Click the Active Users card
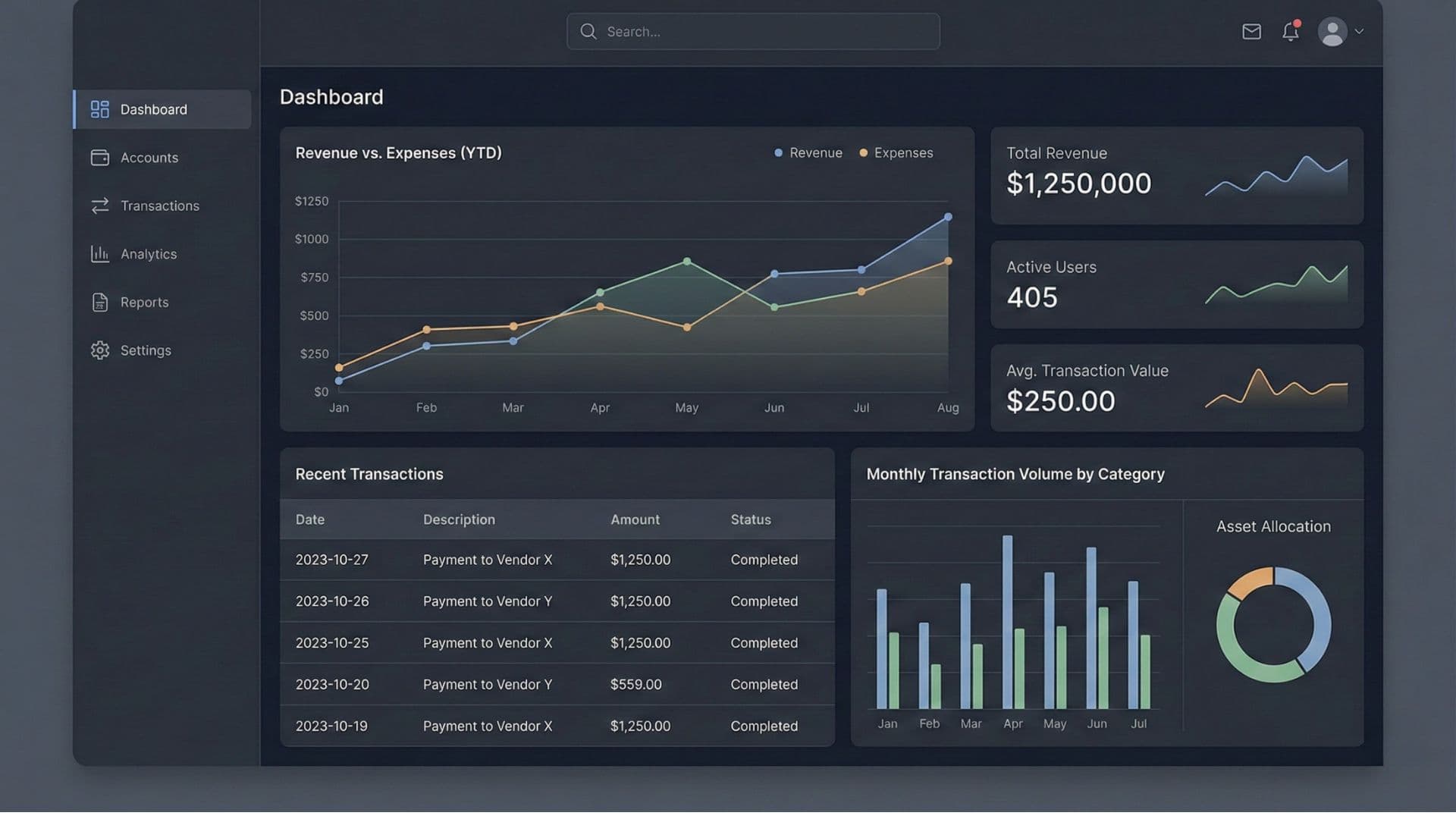Screen dimensions: 1456x819 pos(1176,284)
